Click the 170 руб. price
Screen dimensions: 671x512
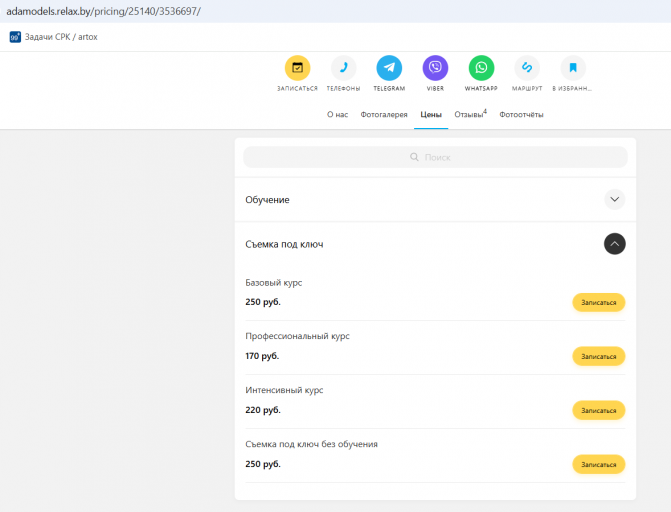(x=262, y=356)
